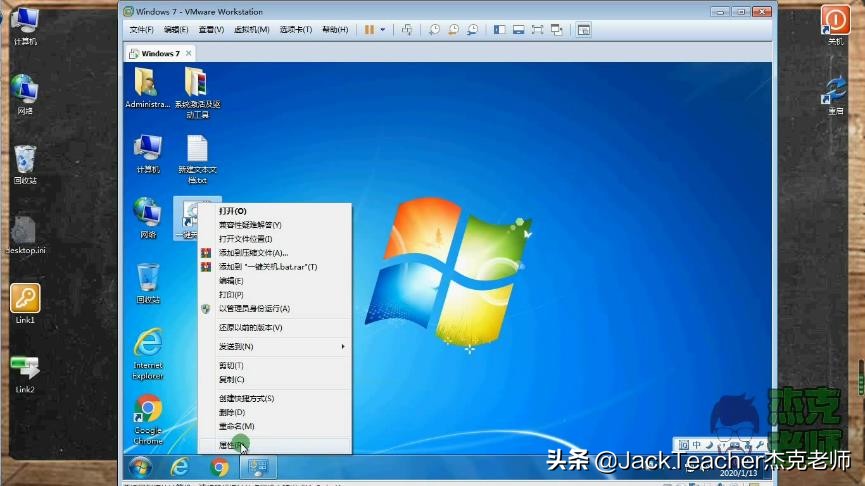Select host desktop 关机 shortcut icon

(835, 25)
